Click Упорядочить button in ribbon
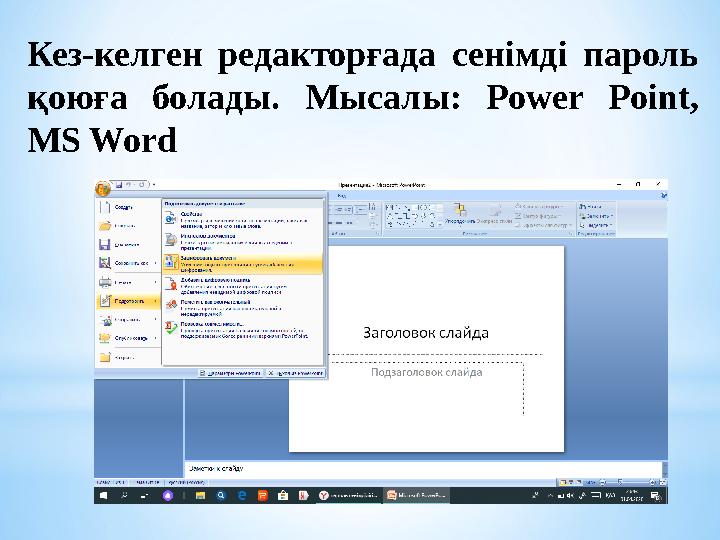This screenshot has height=540, width=720. (x=460, y=214)
